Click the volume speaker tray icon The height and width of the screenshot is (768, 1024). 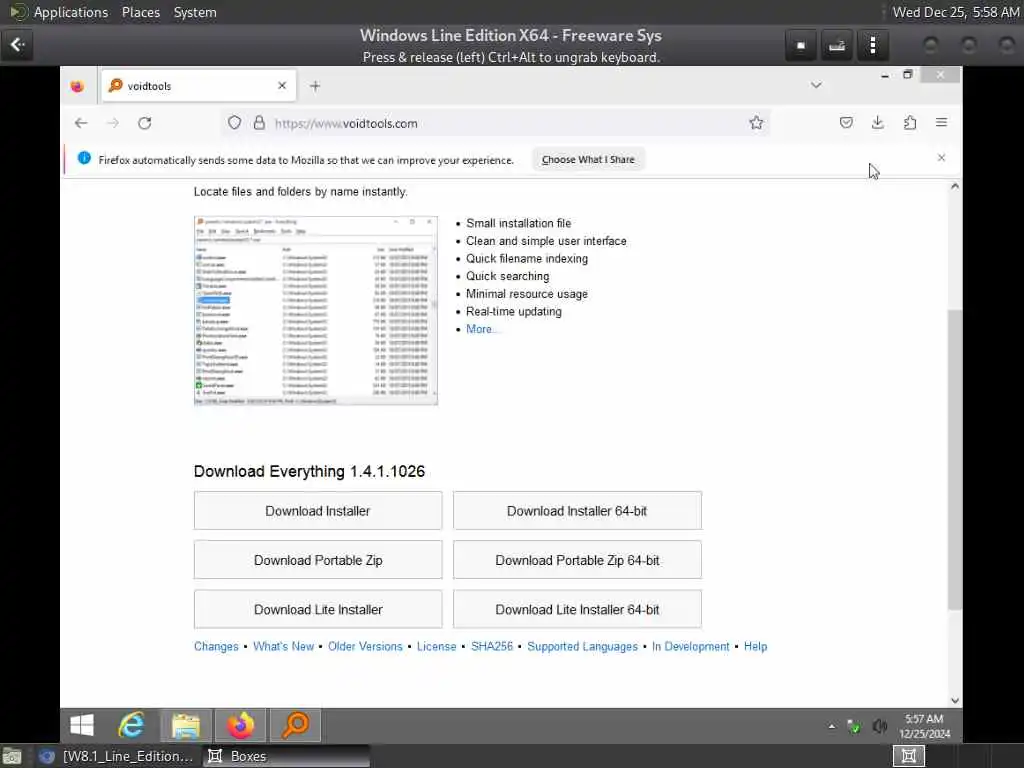[880, 726]
